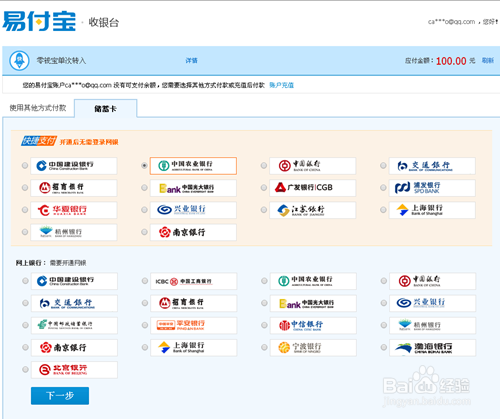
Task: Tick radio for 兴业银行 under 网上银行
Action: [x=384, y=303]
